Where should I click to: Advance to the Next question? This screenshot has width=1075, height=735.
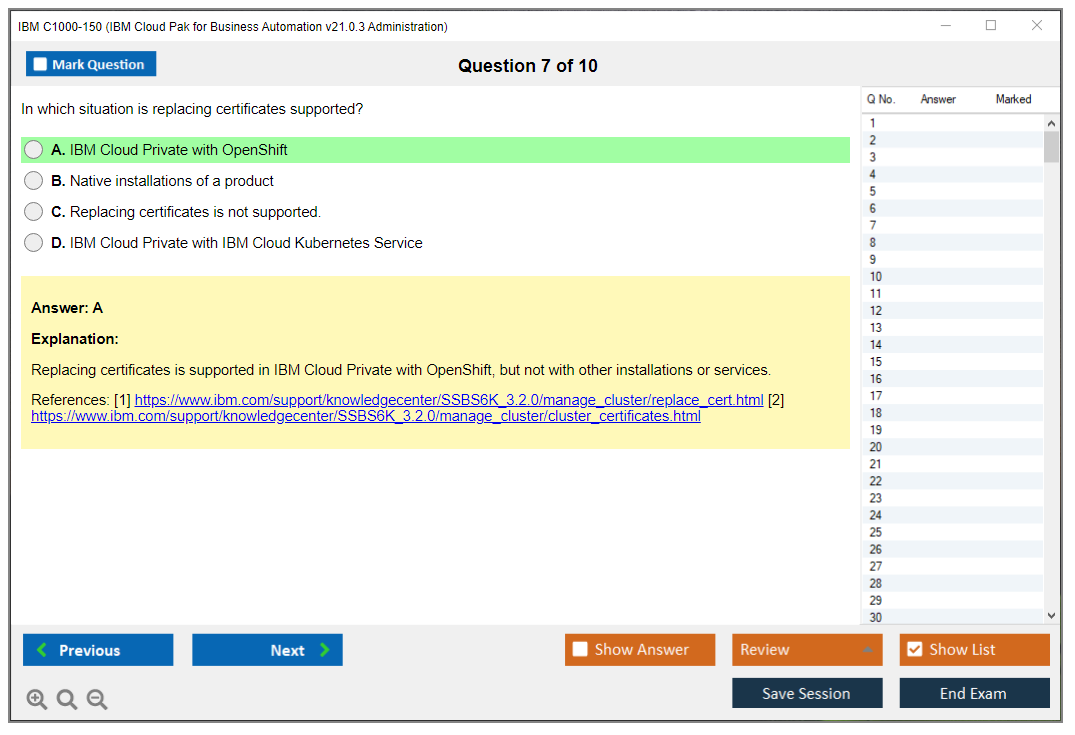click(267, 650)
